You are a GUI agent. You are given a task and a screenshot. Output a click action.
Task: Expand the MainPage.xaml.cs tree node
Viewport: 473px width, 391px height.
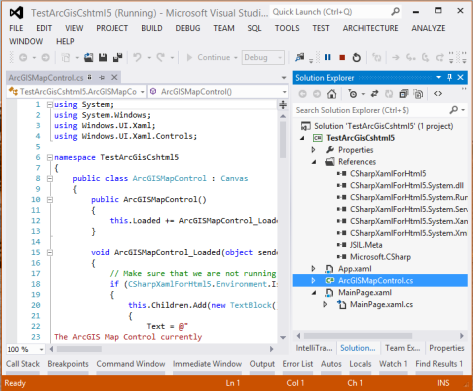(x=325, y=304)
